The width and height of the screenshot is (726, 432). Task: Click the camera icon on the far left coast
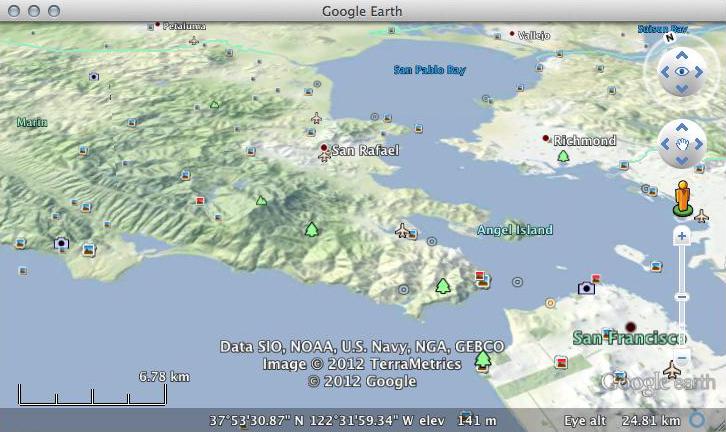coord(61,243)
